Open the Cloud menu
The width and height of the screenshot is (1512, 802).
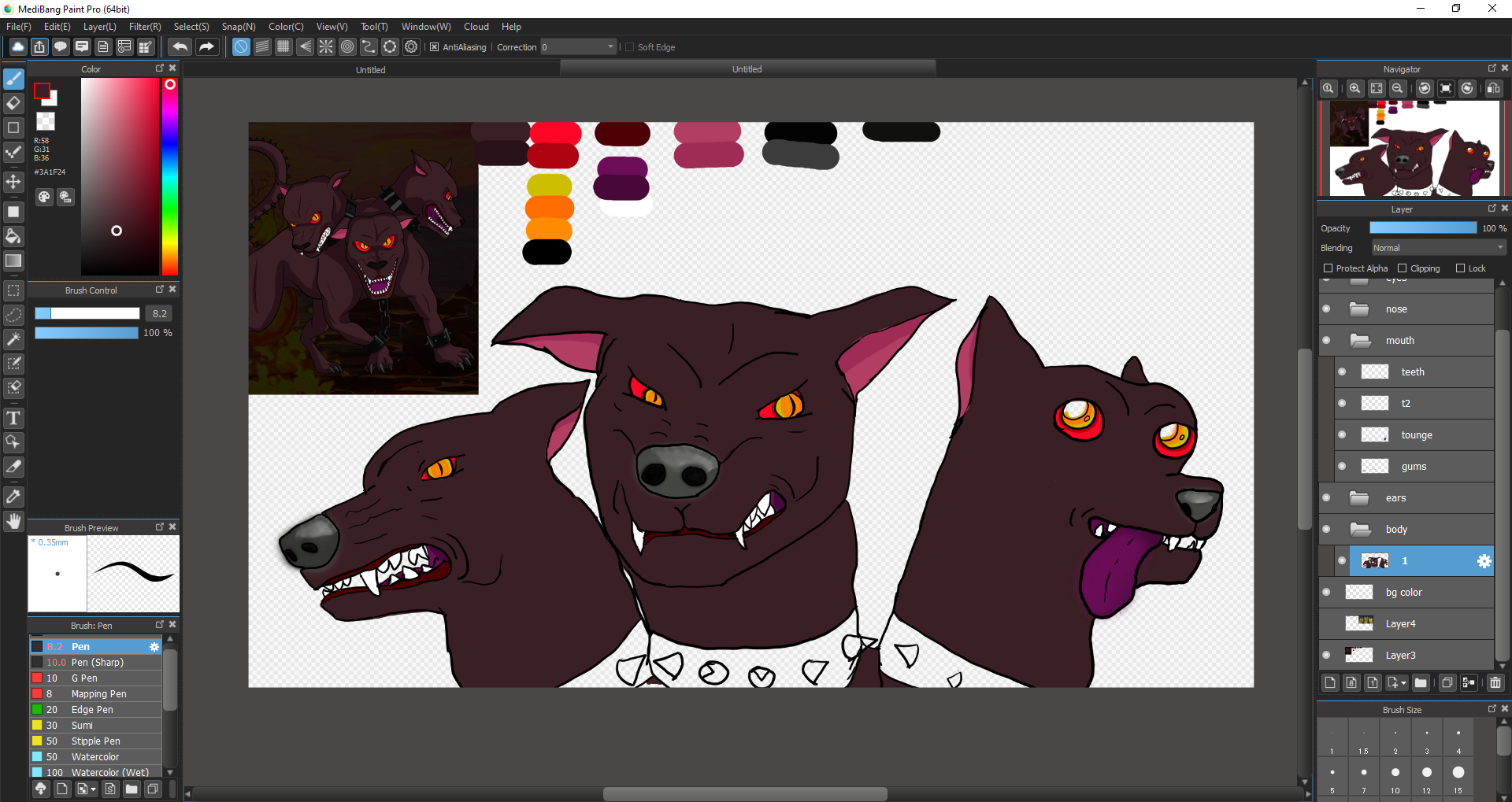[476, 26]
